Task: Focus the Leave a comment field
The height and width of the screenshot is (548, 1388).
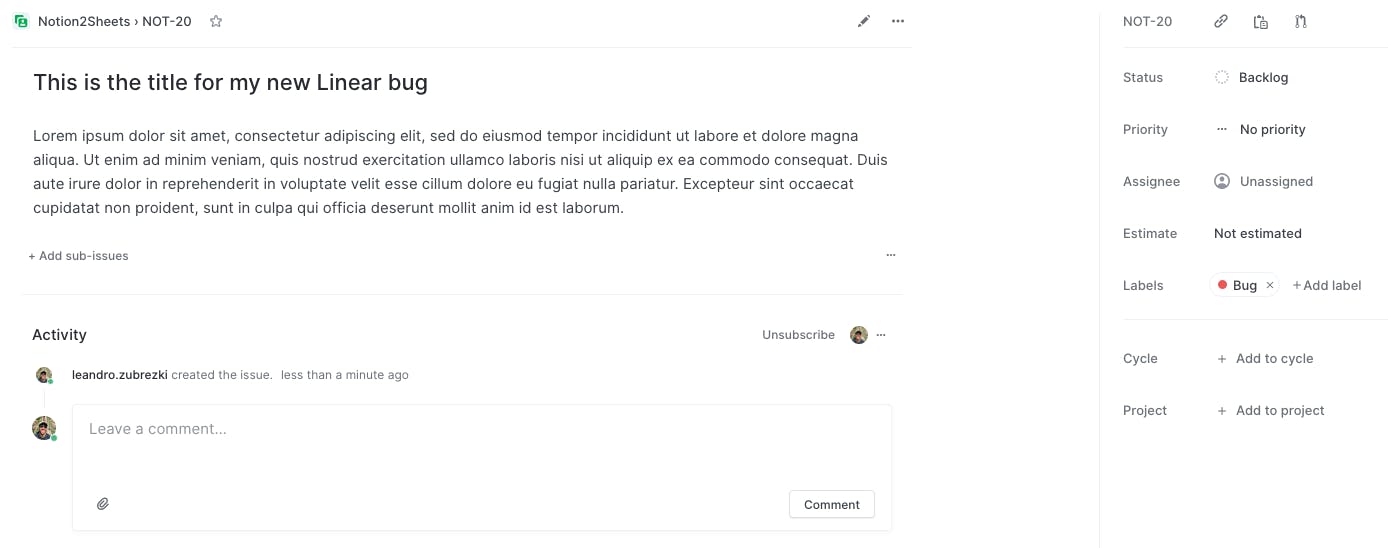Action: [480, 429]
